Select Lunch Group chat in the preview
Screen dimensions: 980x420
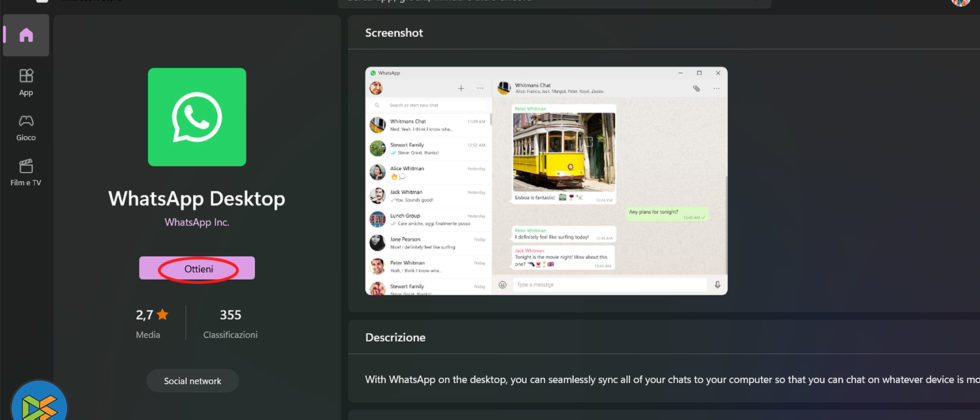click(427, 219)
